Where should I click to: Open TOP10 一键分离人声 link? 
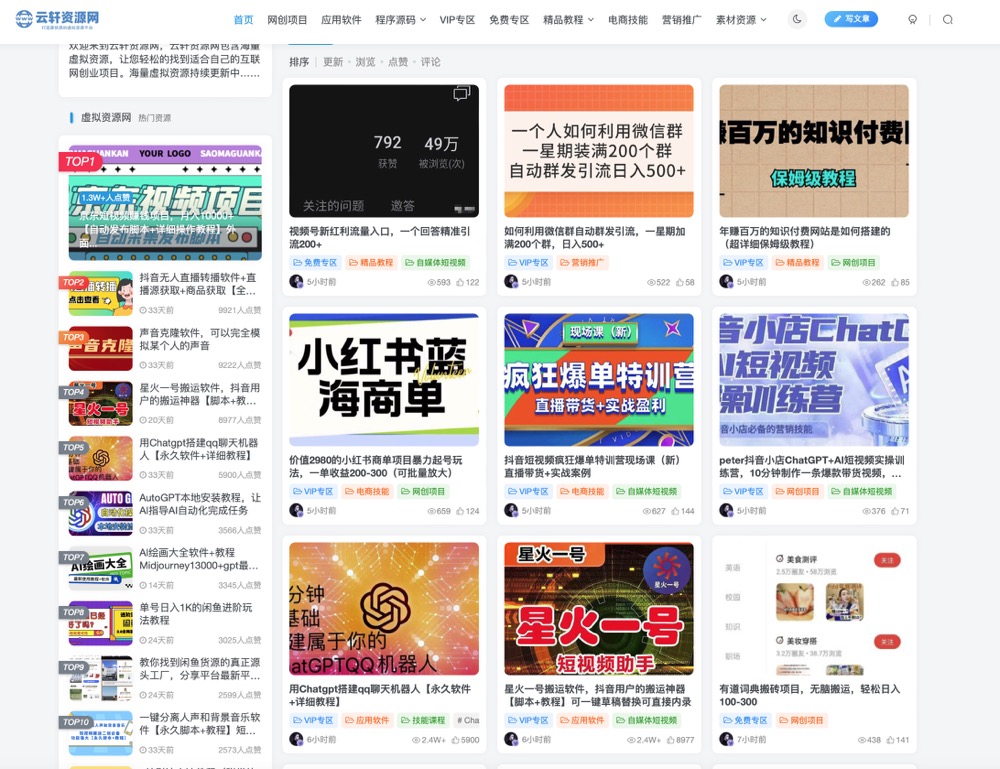pos(200,724)
